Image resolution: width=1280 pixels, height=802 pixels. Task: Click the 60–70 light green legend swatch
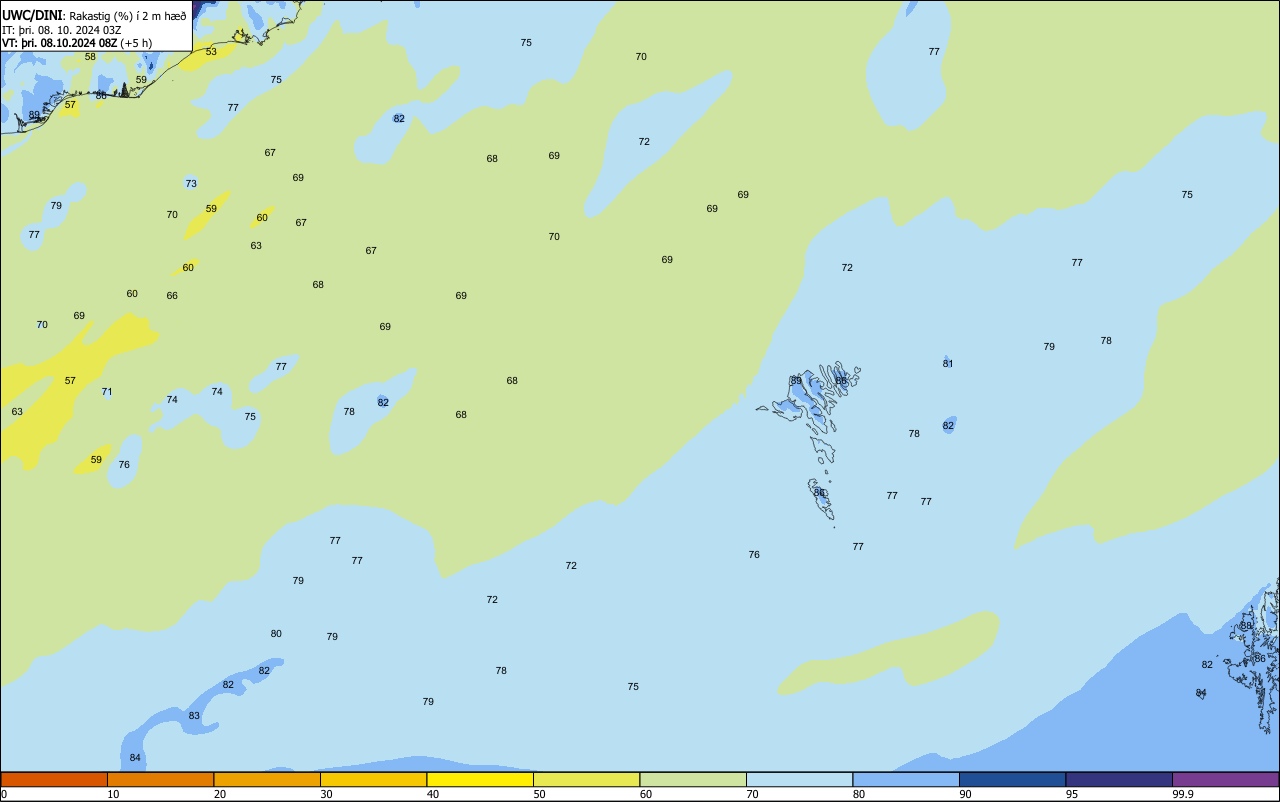click(x=693, y=779)
